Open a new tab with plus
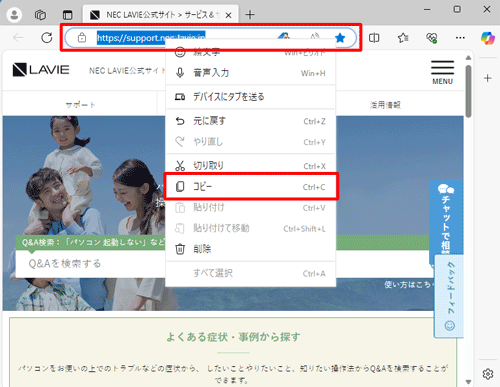 [250, 15]
